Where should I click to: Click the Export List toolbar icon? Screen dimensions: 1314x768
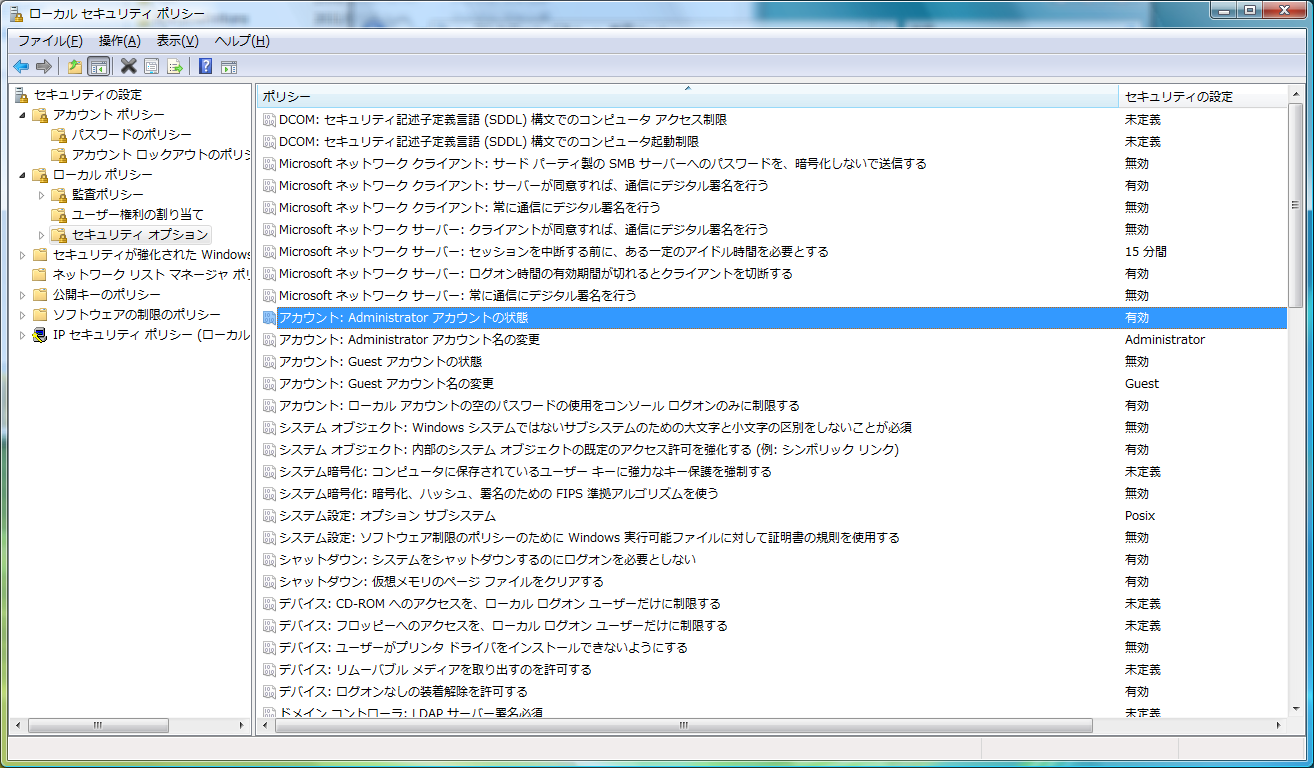pos(175,66)
